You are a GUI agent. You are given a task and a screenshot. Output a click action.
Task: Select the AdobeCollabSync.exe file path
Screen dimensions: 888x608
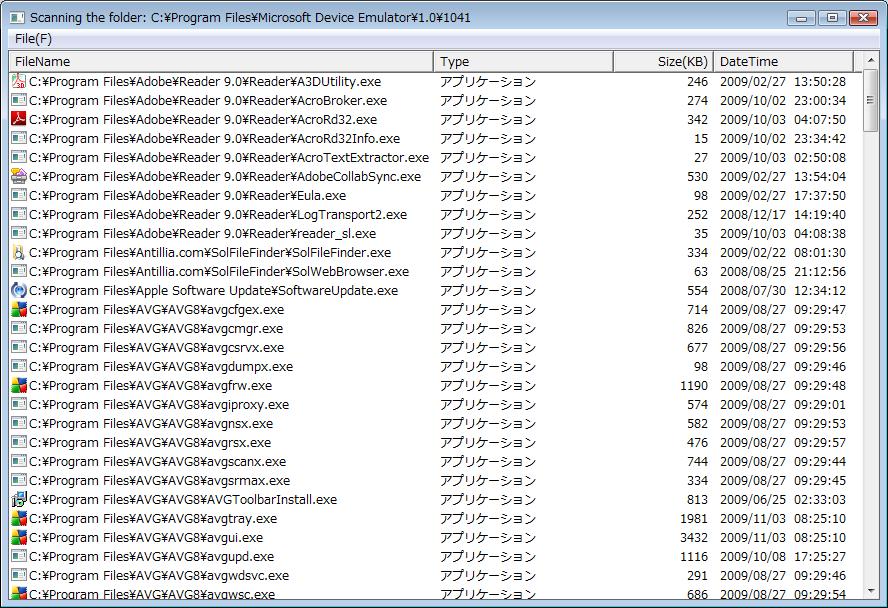tap(225, 177)
